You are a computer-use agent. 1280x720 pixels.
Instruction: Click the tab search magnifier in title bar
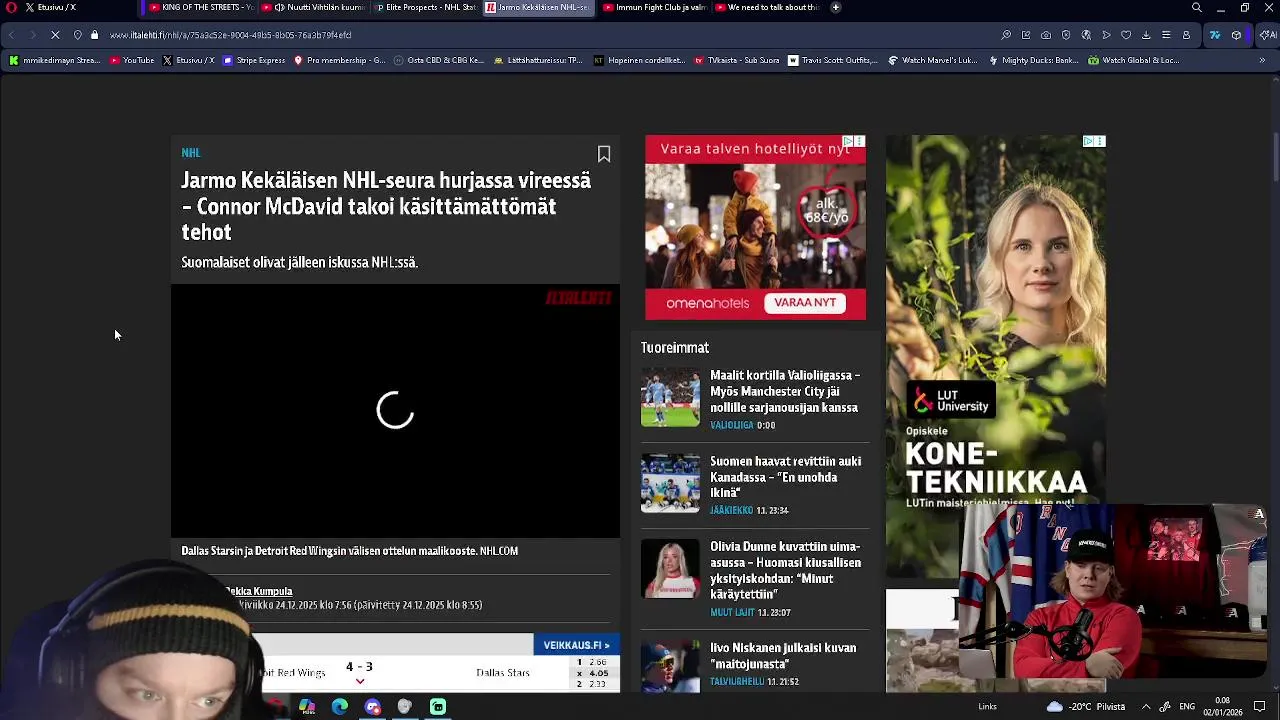click(1197, 7)
